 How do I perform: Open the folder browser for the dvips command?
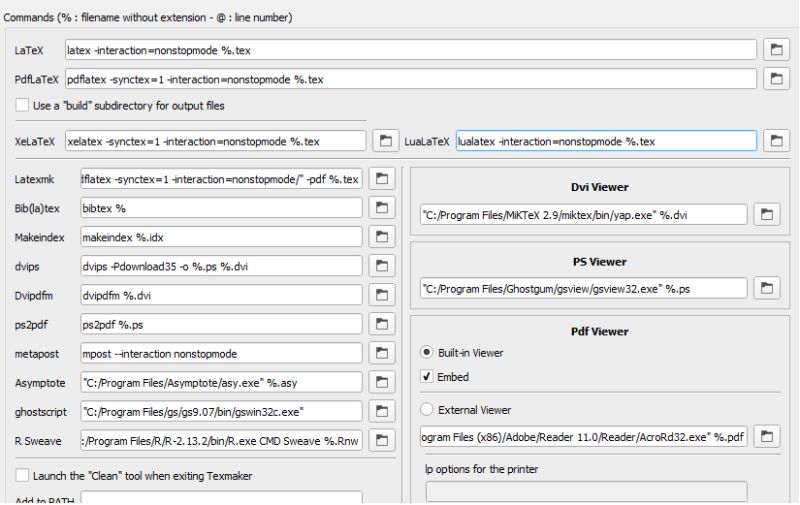382,266
